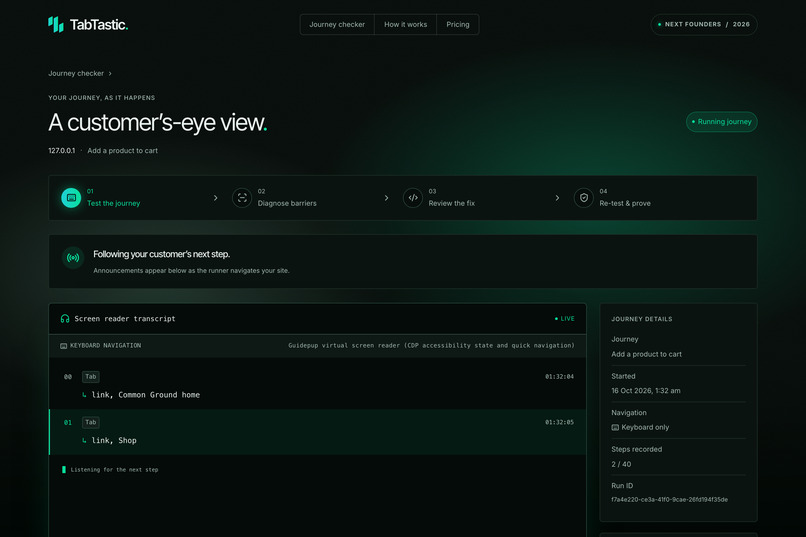Click the 'Following your customer's next step.' heading
Screen dimensions: 806x537
point(161,254)
